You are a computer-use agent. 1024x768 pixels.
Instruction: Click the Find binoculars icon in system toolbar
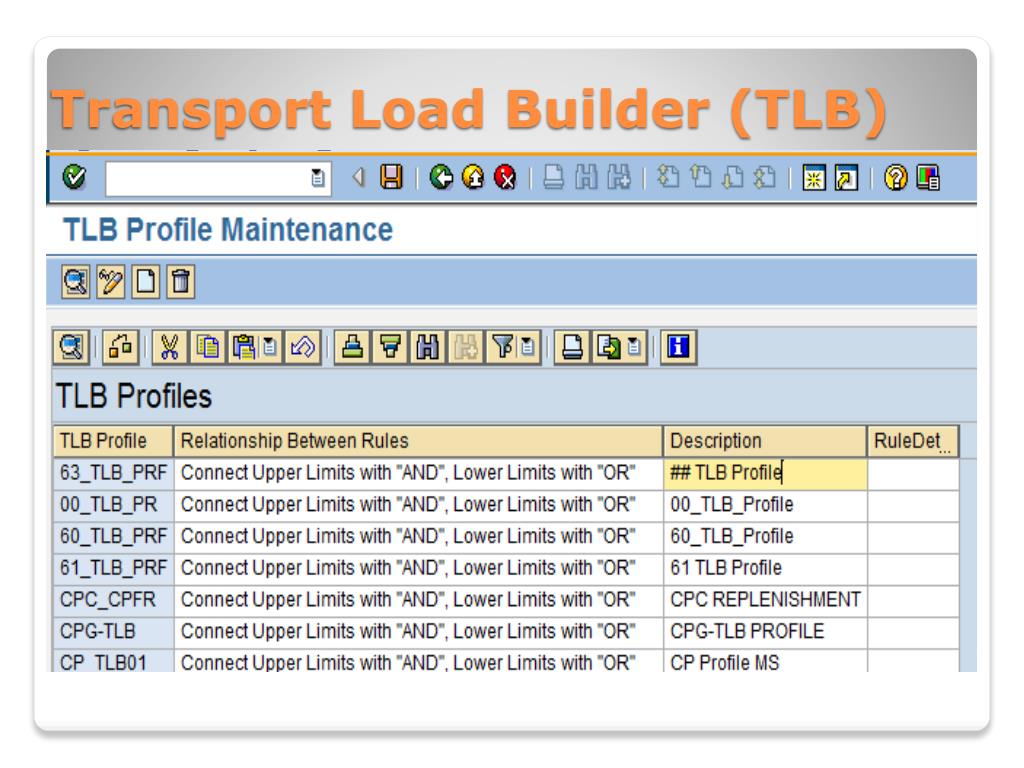click(586, 178)
